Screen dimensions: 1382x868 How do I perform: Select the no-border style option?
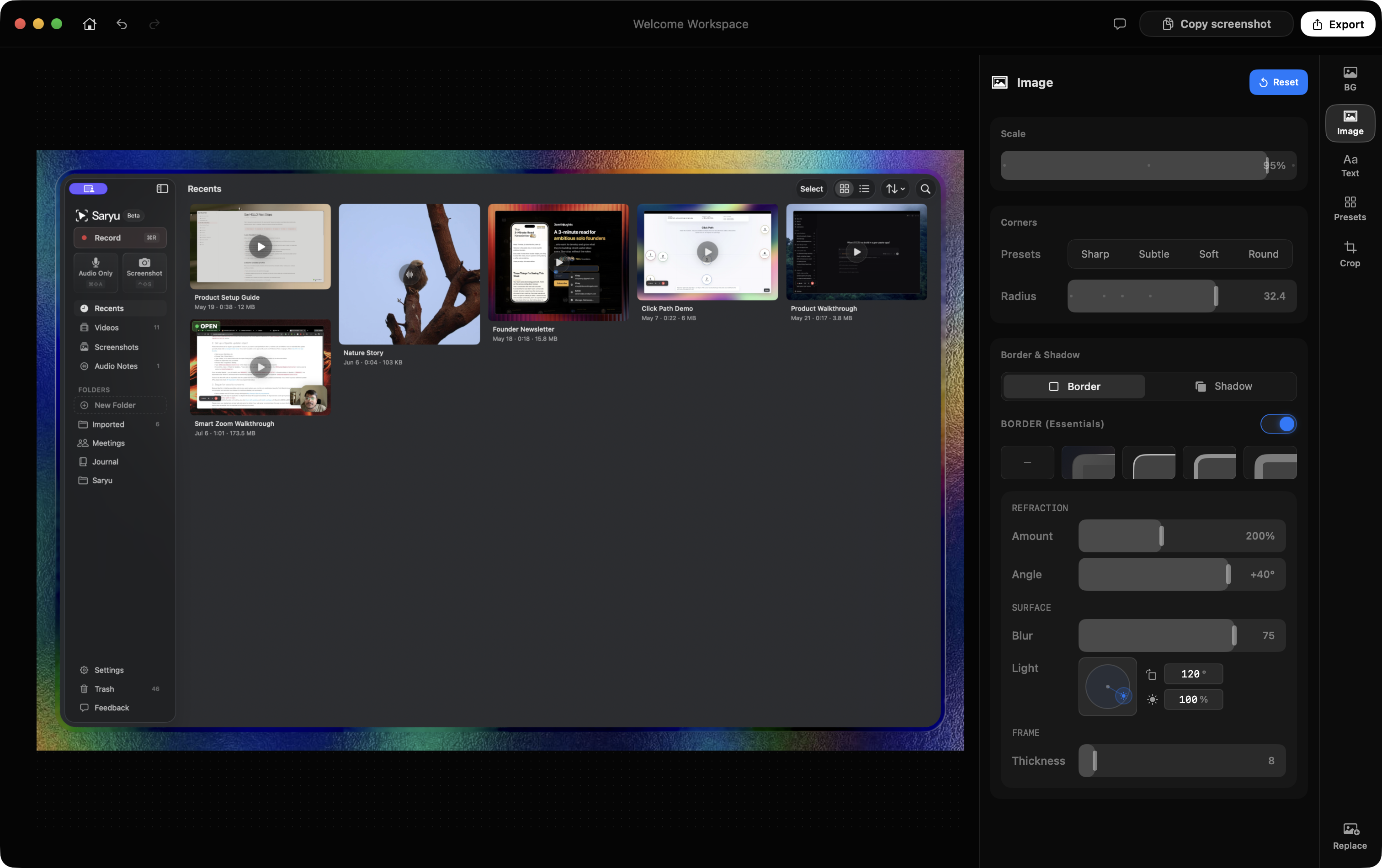1027,462
